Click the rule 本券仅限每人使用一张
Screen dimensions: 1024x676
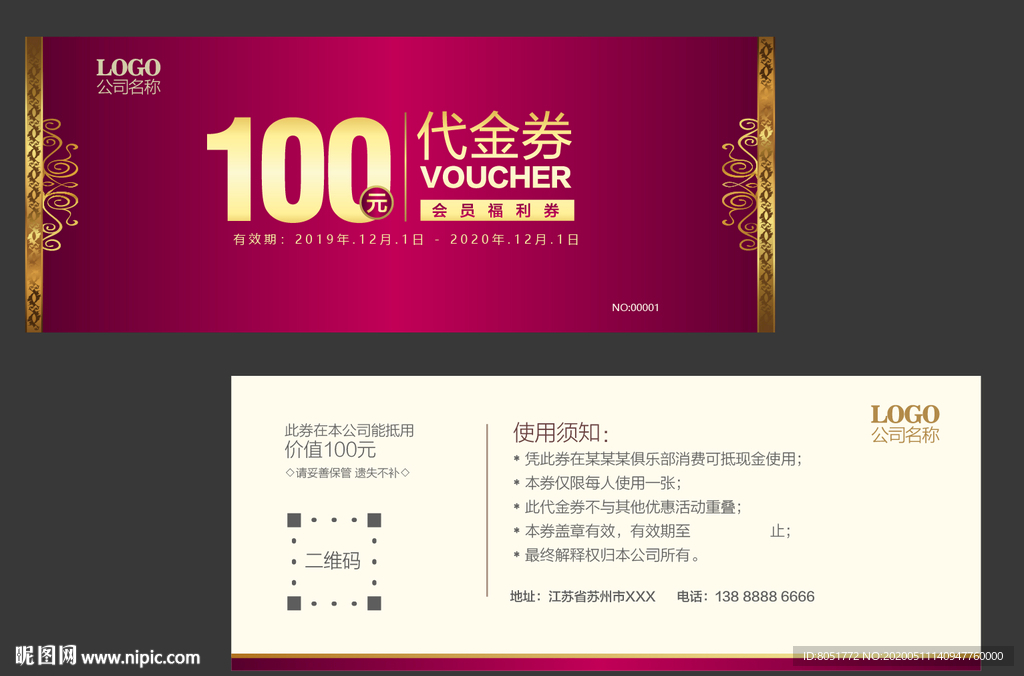(x=598, y=483)
